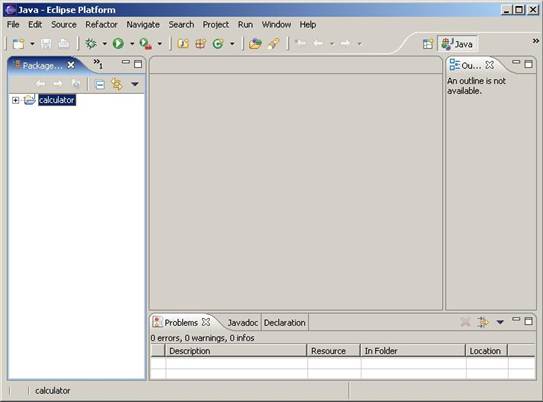Maximize the Outline panel
This screenshot has width=543, height=402.
pos(528,64)
